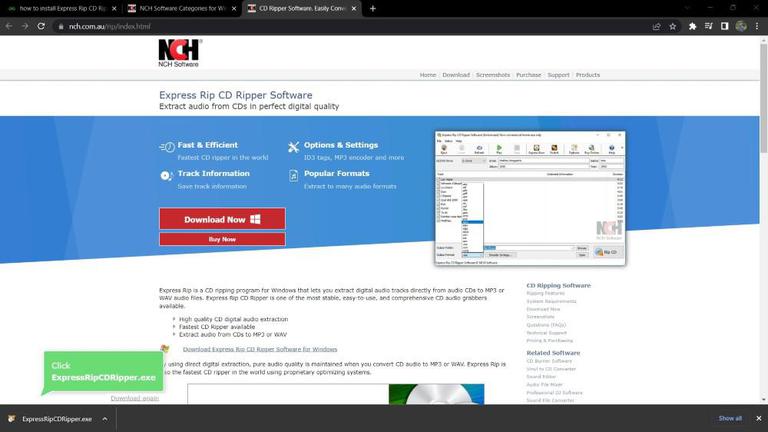768x432 pixels.
Task: Click the Options & Settings tools icon
Action: click(x=293, y=146)
